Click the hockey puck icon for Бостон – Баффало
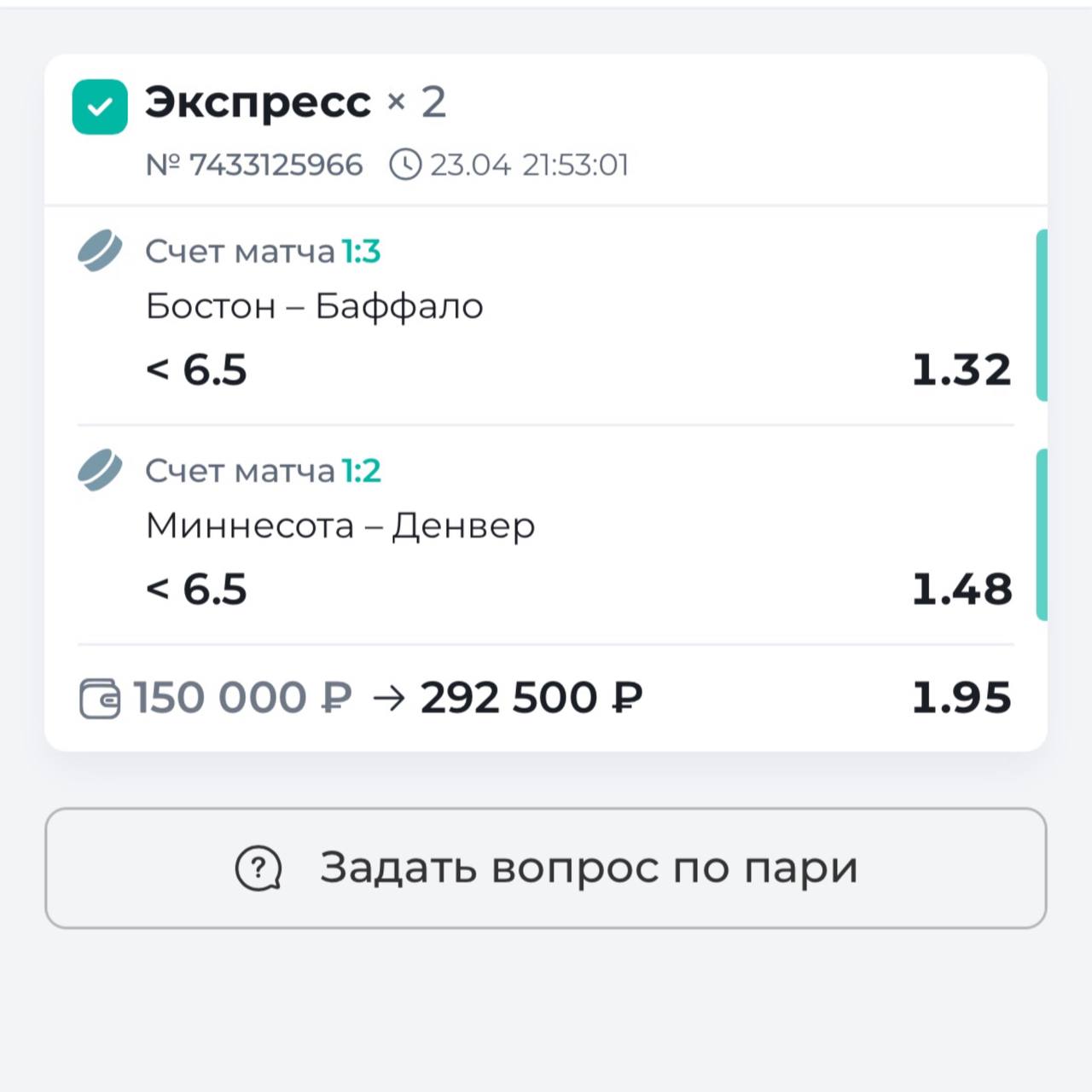Image resolution: width=1092 pixels, height=1092 pixels. click(100, 251)
